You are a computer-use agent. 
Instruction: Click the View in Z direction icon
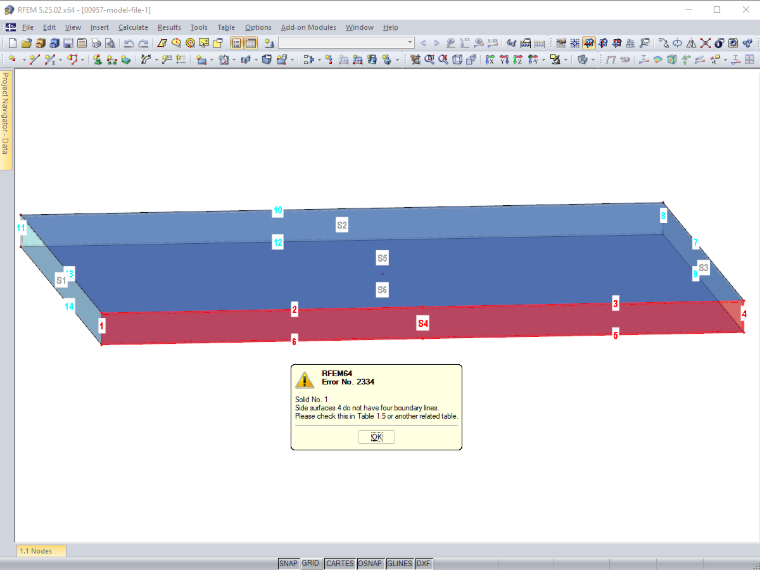[518, 59]
